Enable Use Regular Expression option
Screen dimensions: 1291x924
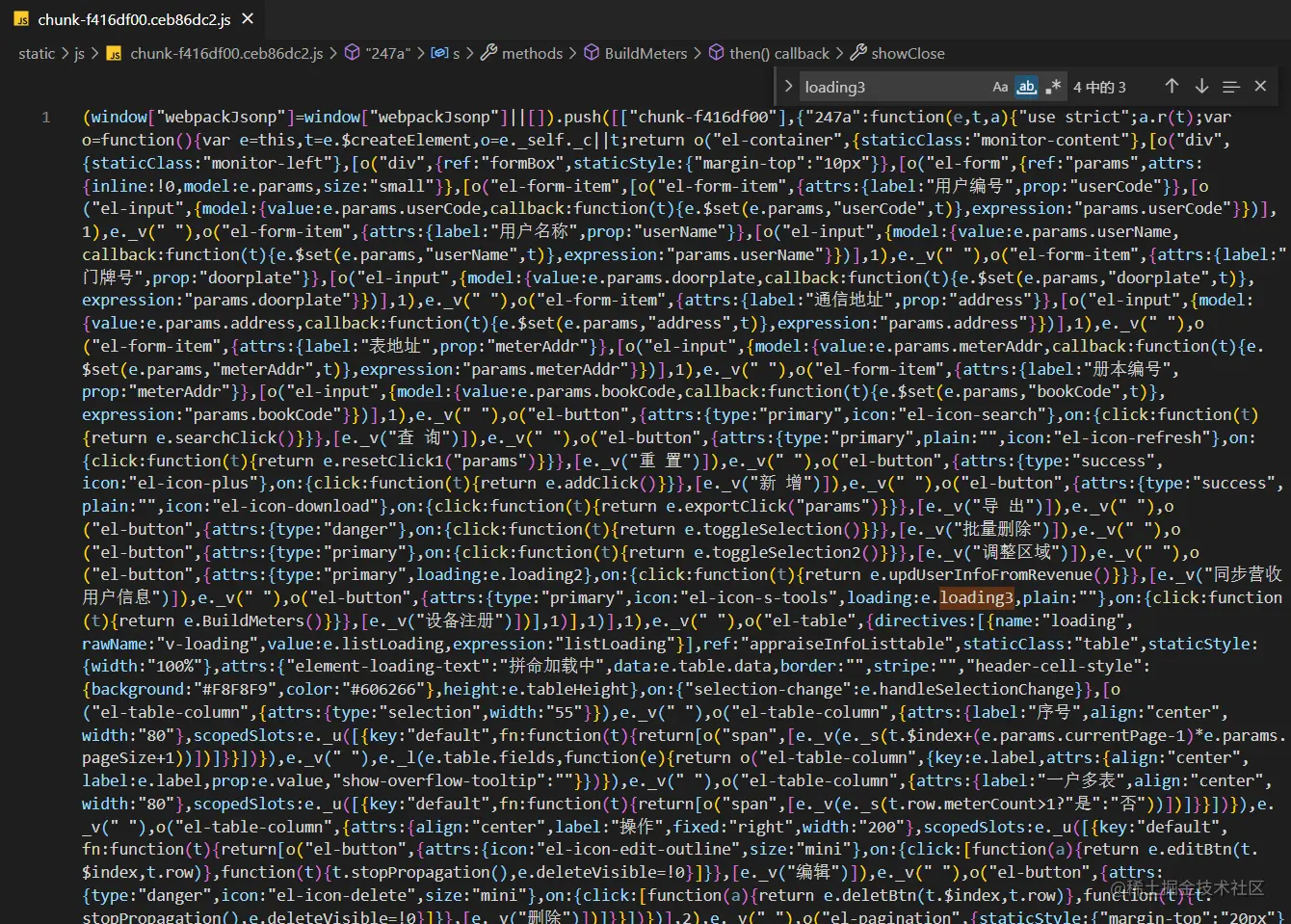pos(1052,86)
